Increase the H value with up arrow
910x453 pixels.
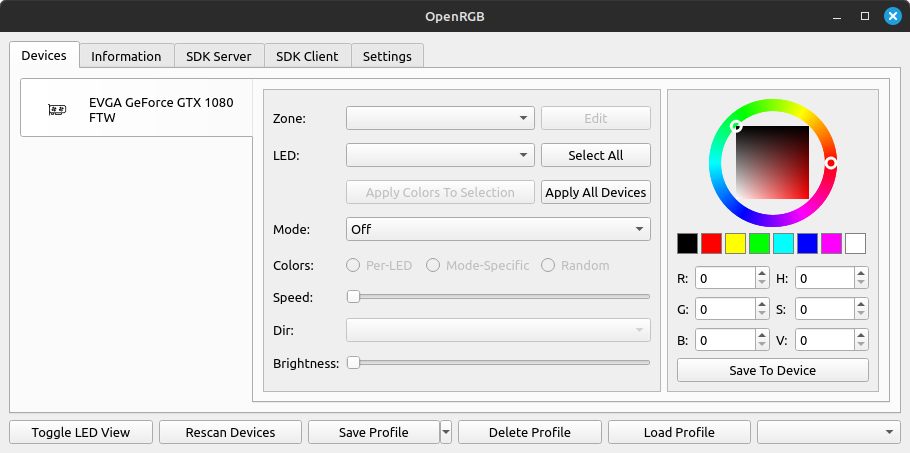pyautogui.click(x=862, y=273)
